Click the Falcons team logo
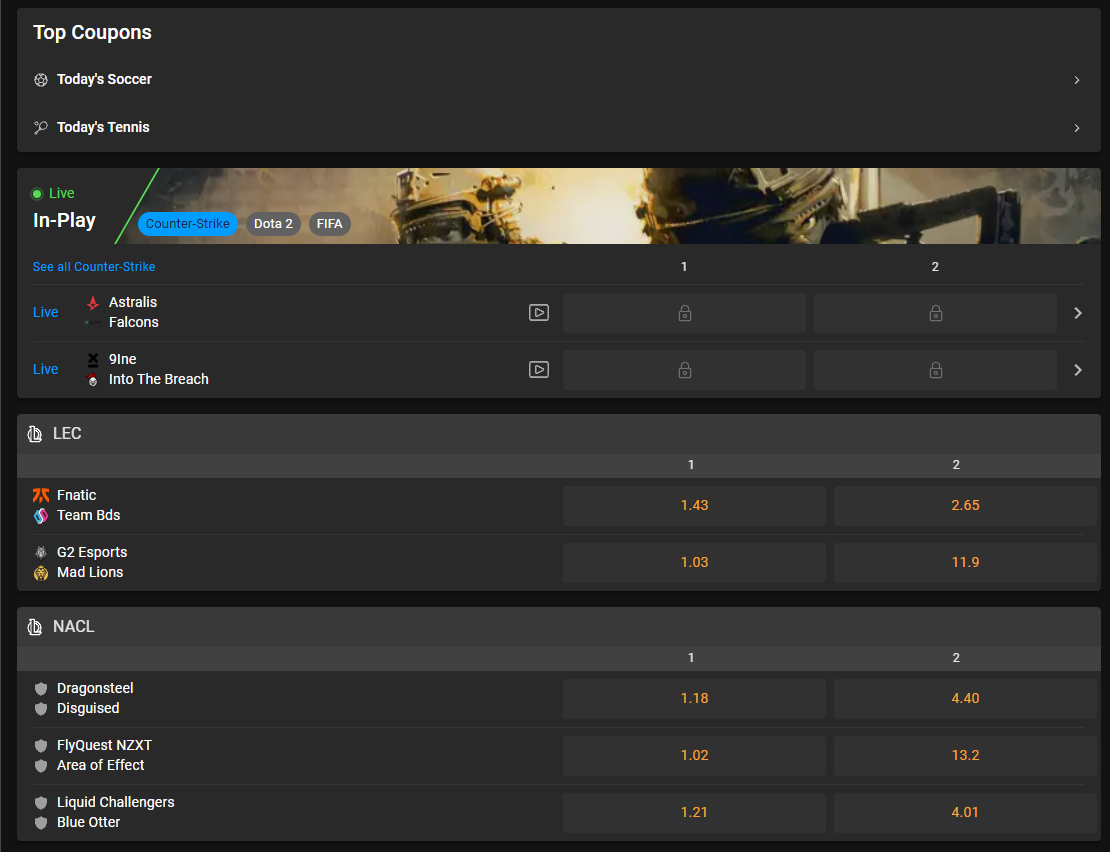This screenshot has width=1110, height=852. (x=93, y=323)
